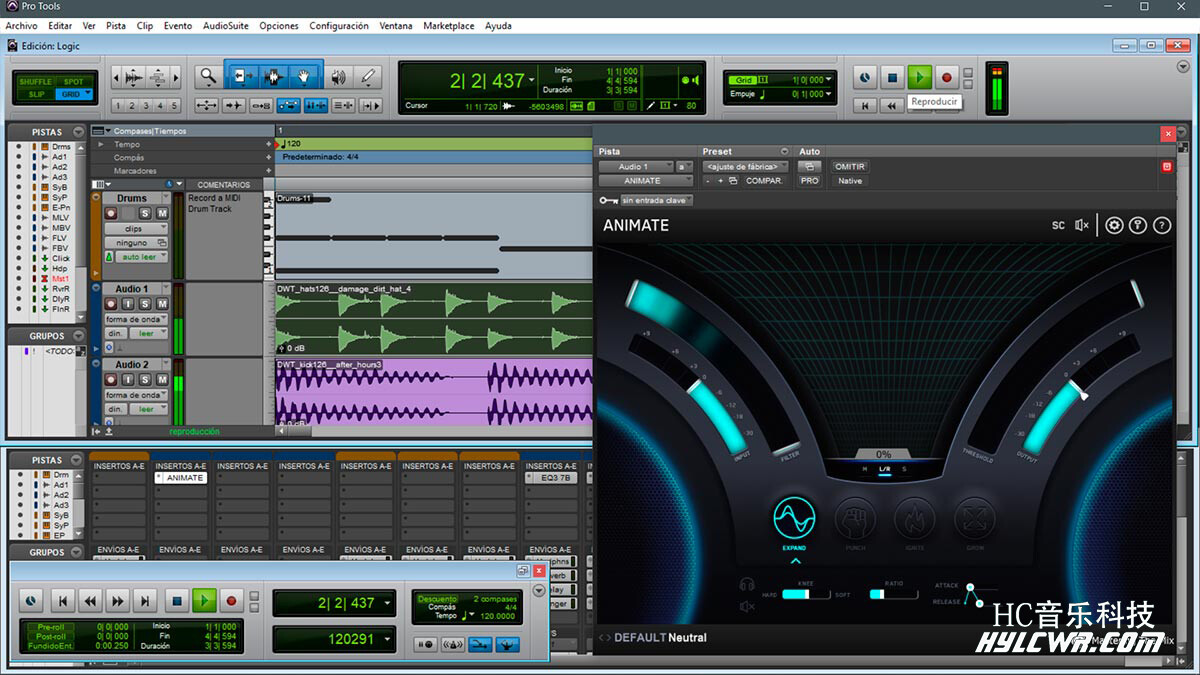Click Fast Forward in the floating Transport window
Viewport: 1200px width, 675px height.
118,601
